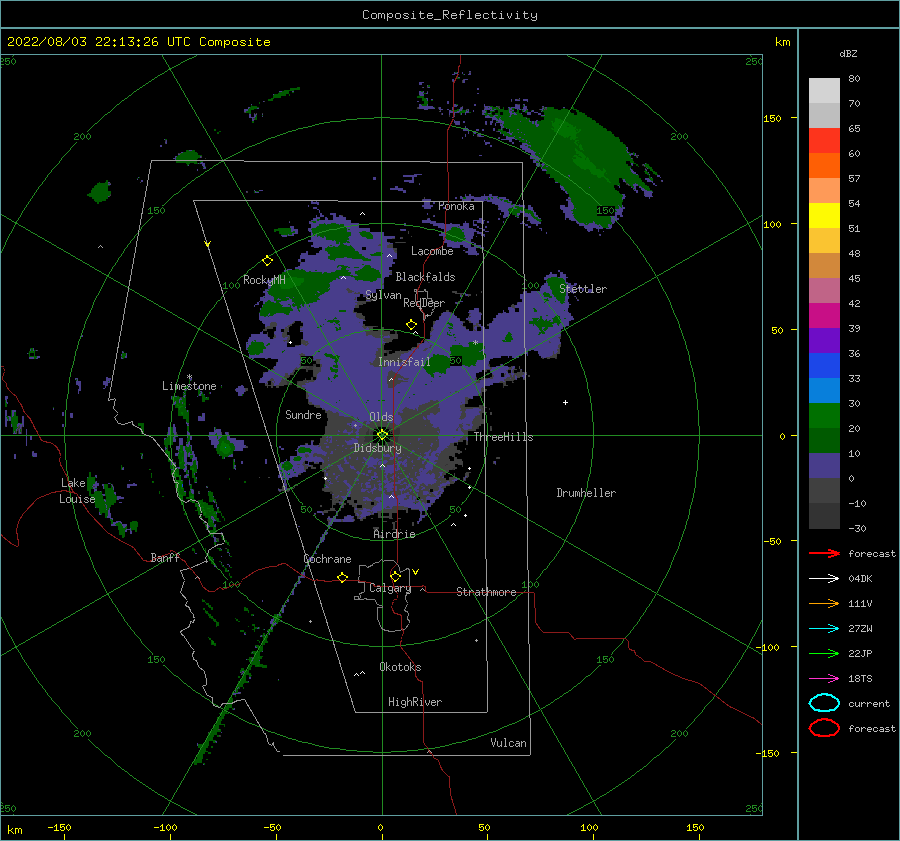Image resolution: width=900 pixels, height=841 pixels.
Task: Click the white 04DK arrow in legend
Action: 824,578
